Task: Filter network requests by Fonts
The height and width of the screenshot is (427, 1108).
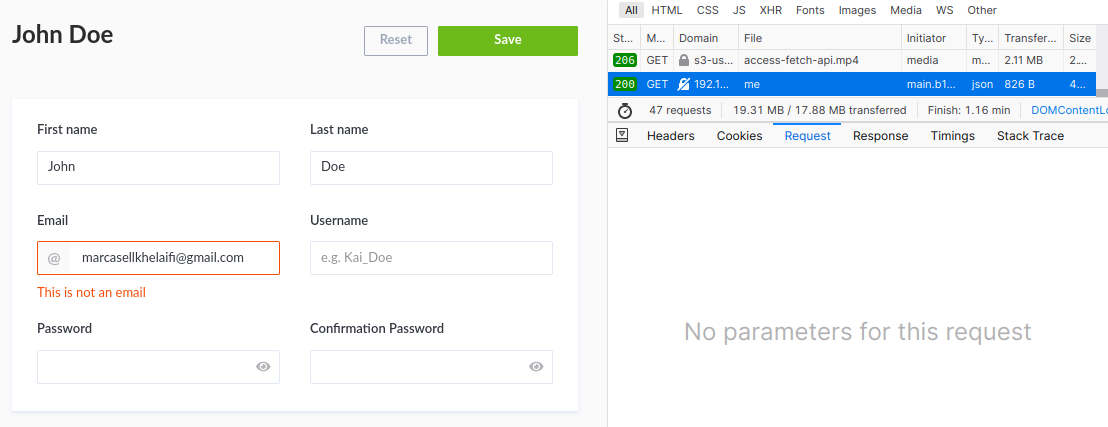Action: tap(810, 10)
